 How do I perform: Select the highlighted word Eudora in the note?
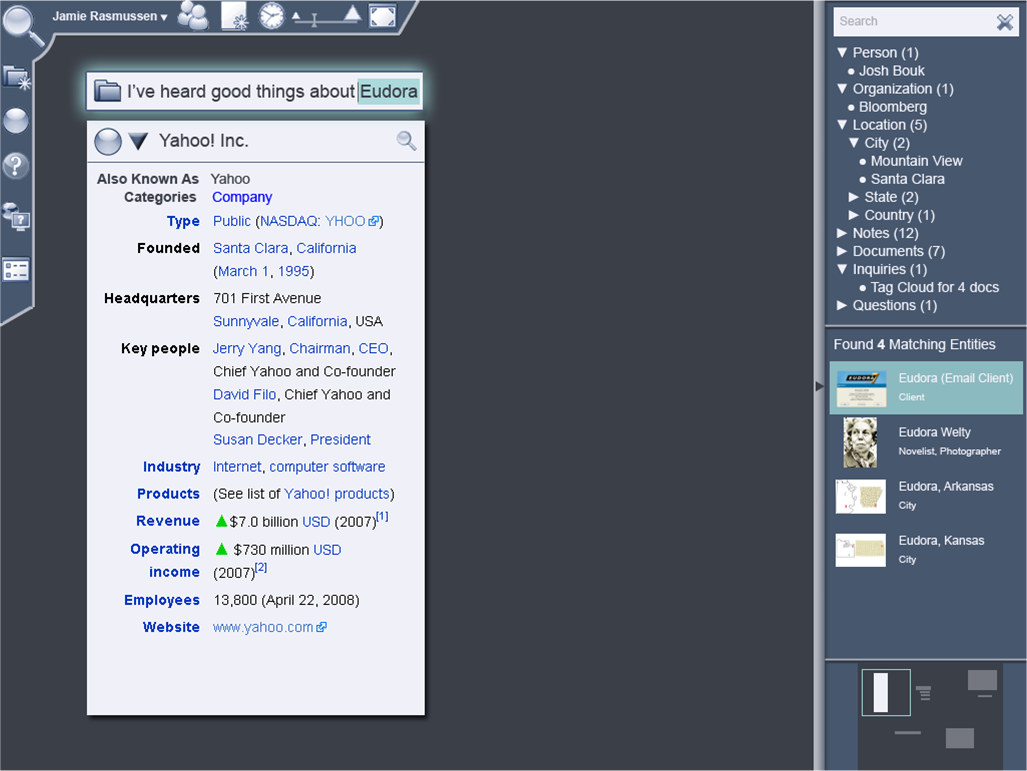point(388,91)
